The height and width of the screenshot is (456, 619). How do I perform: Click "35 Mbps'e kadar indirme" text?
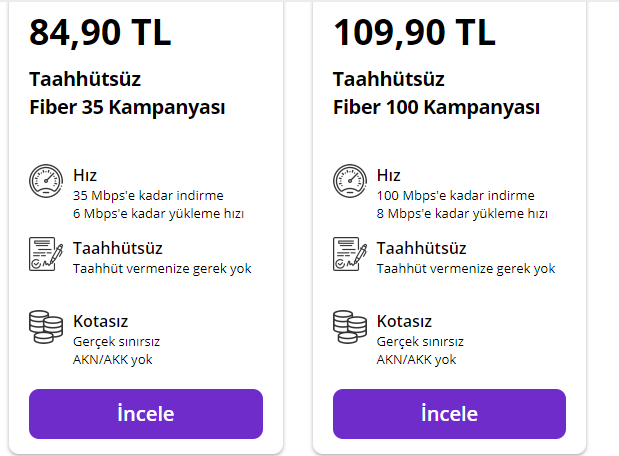pyautogui.click(x=148, y=196)
